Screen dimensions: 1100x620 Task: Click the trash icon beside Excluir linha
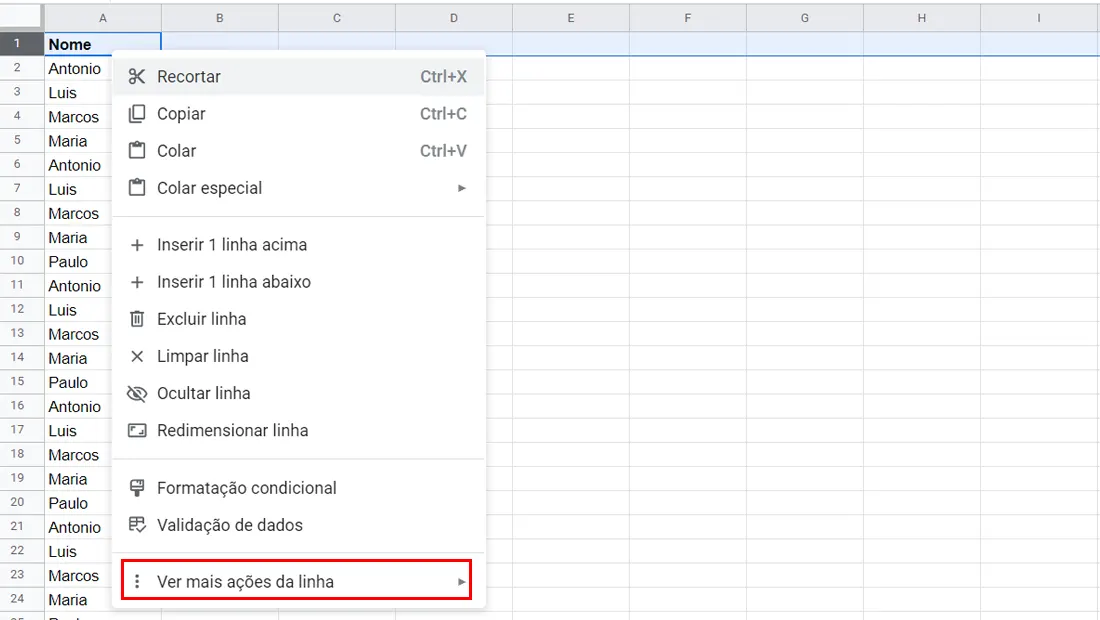[137, 319]
